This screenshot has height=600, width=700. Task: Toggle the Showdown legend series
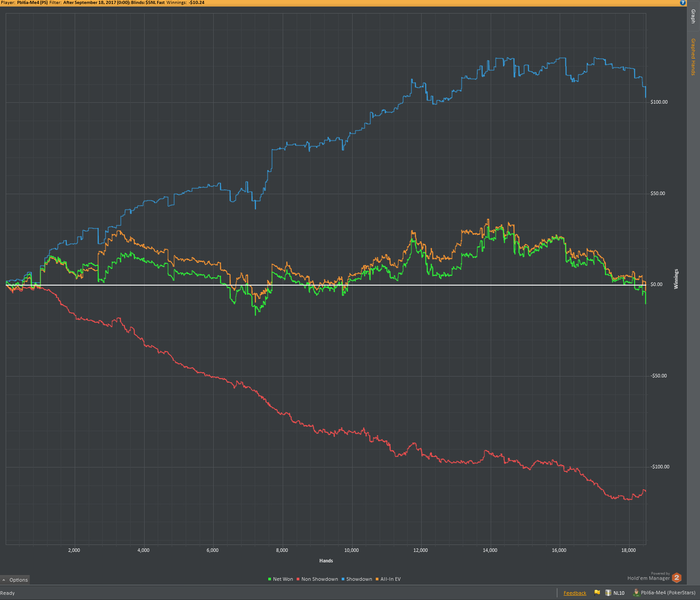[357, 579]
